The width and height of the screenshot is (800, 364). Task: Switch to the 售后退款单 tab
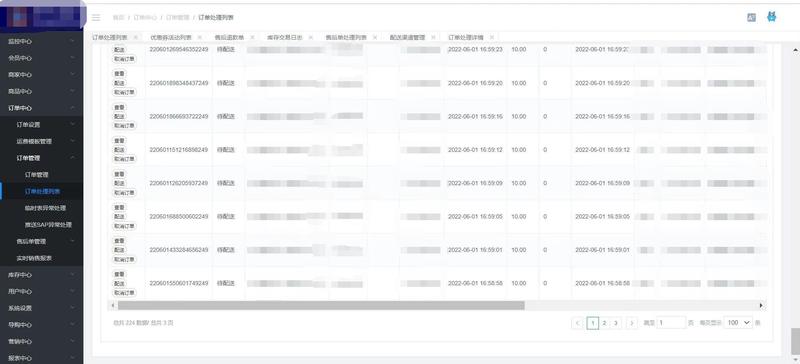coord(229,37)
